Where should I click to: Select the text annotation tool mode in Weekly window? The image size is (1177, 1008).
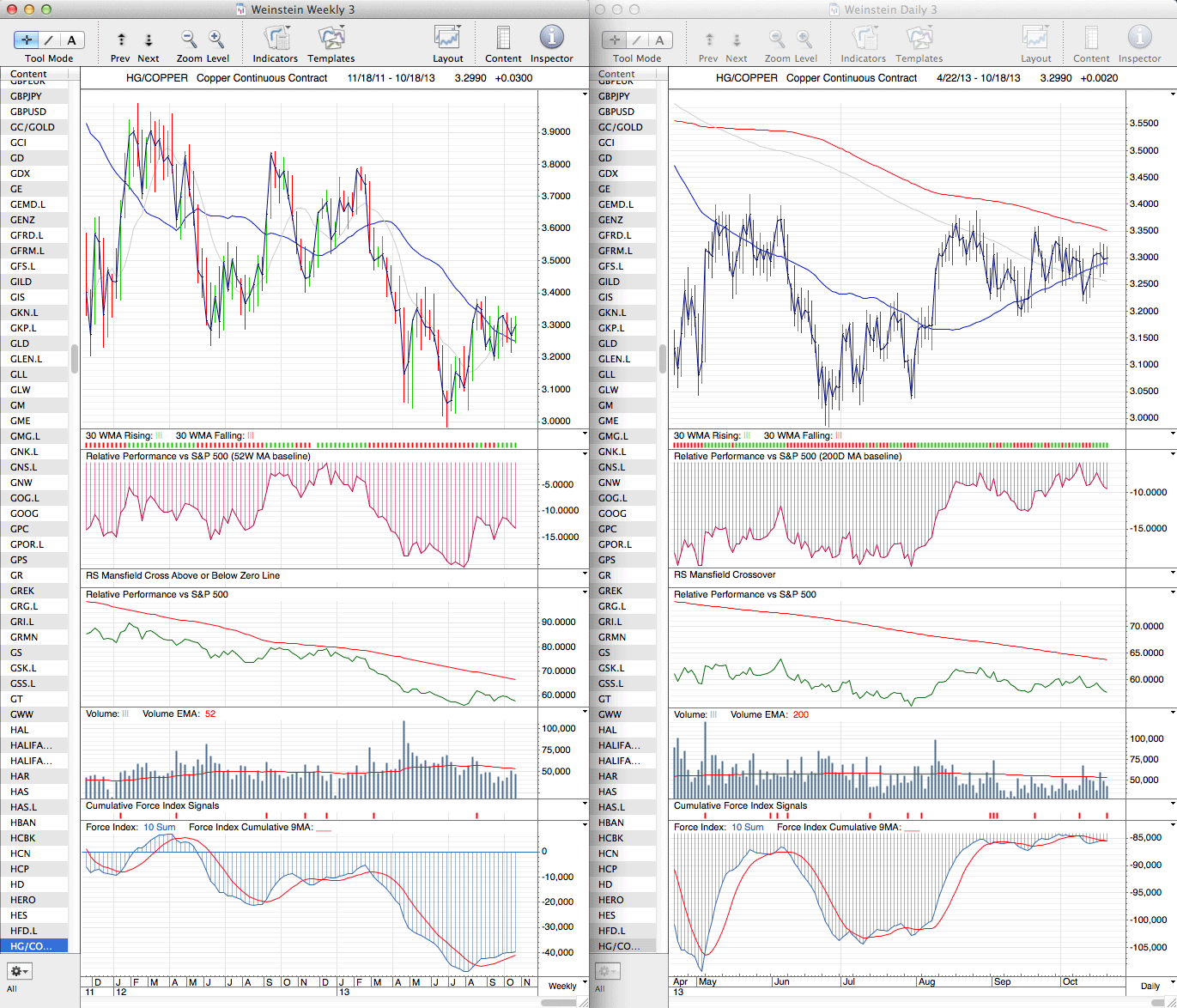point(71,39)
